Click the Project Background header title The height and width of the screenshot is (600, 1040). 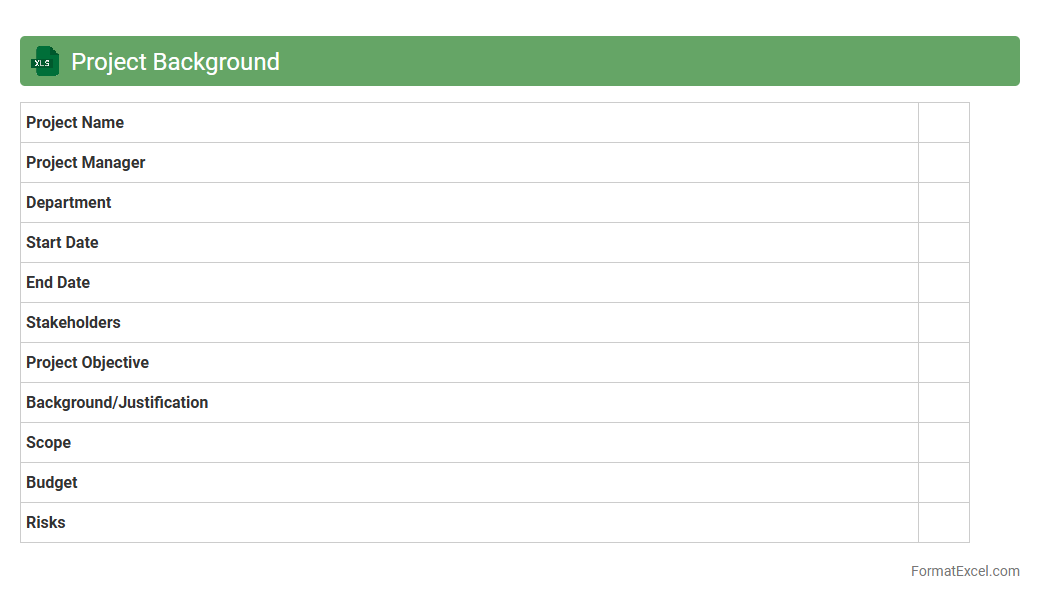pos(175,62)
